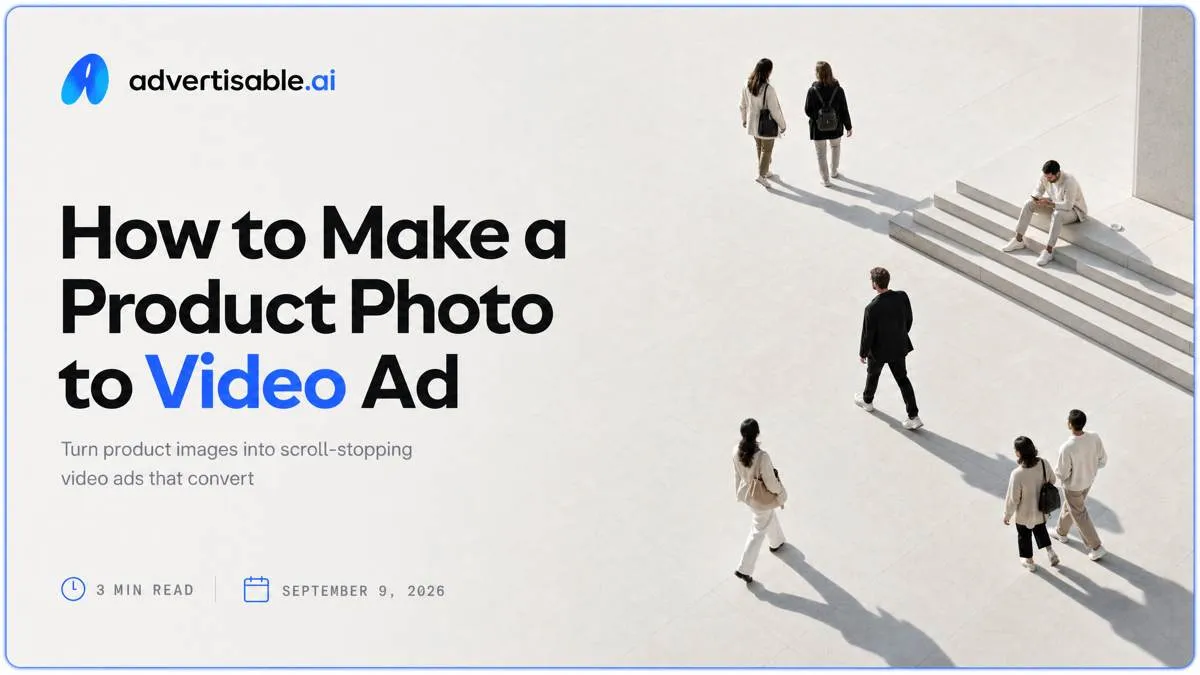
Task: Click subtitle "Turn product images into scroll-stopping"
Action: (x=236, y=450)
